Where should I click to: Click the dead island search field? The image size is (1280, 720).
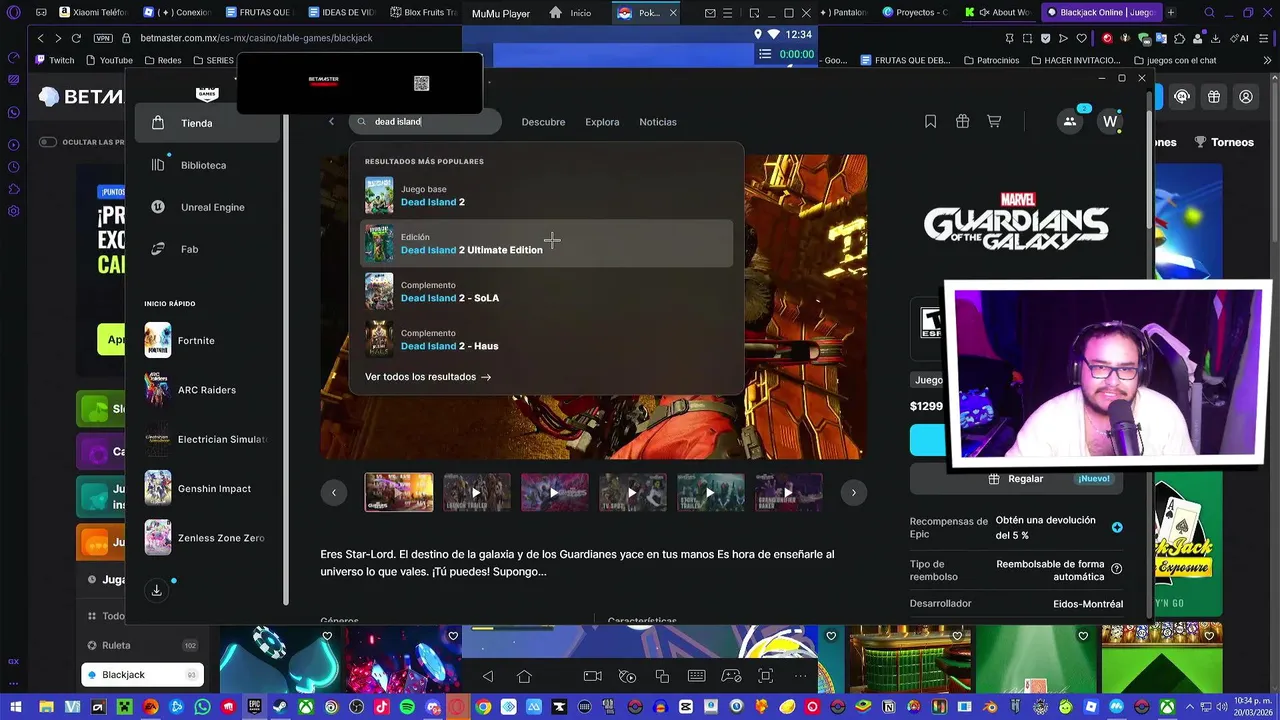[425, 122]
